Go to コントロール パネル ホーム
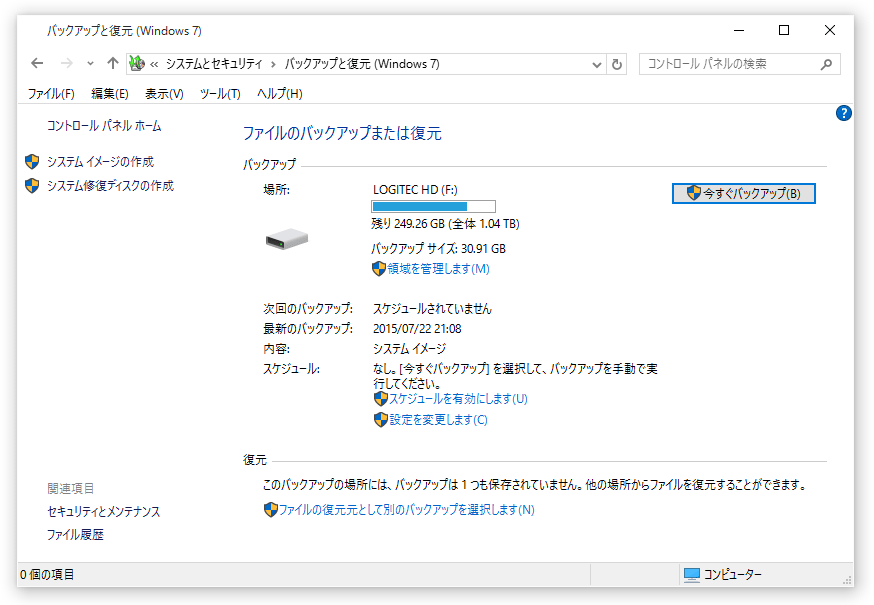This screenshot has height=605, width=874. coord(104,126)
